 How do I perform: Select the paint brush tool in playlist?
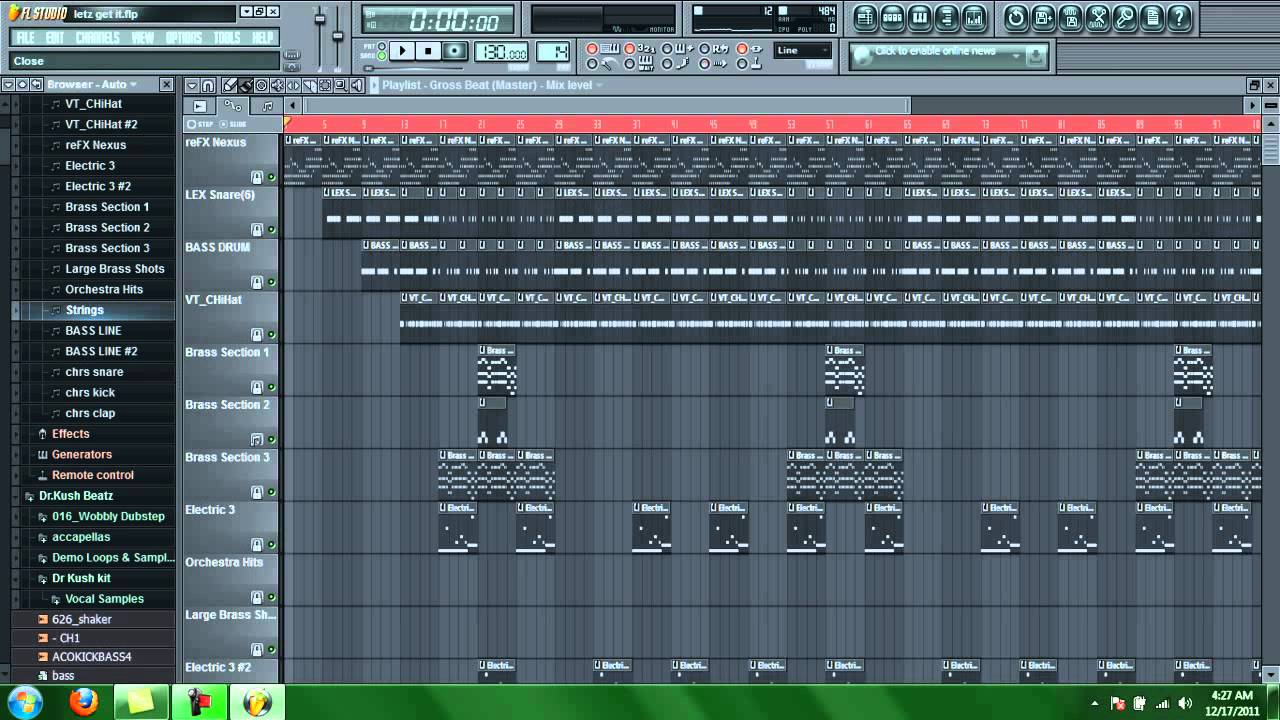tap(245, 85)
